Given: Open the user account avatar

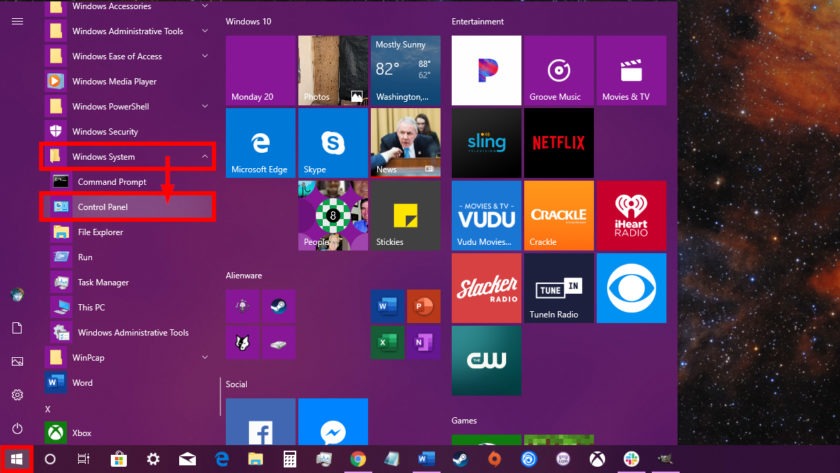Looking at the screenshot, I should [17, 295].
